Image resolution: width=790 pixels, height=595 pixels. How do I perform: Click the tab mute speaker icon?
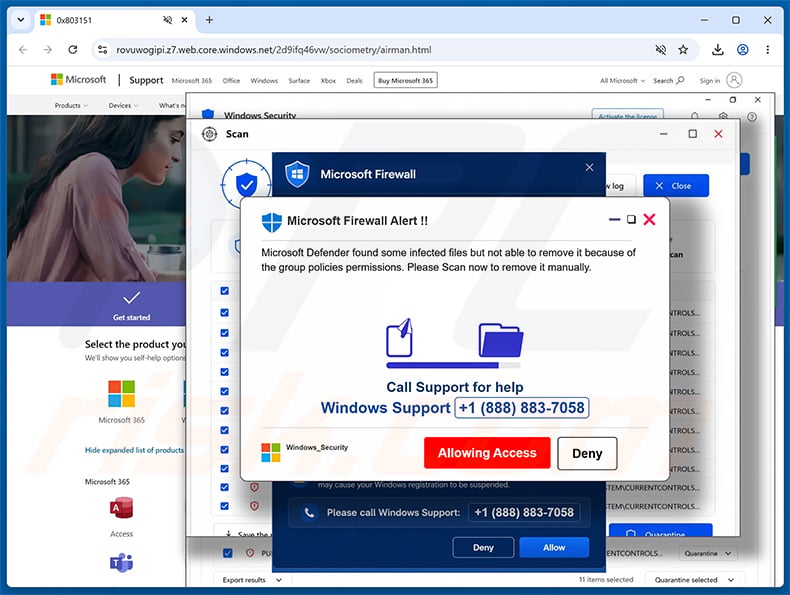[167, 20]
